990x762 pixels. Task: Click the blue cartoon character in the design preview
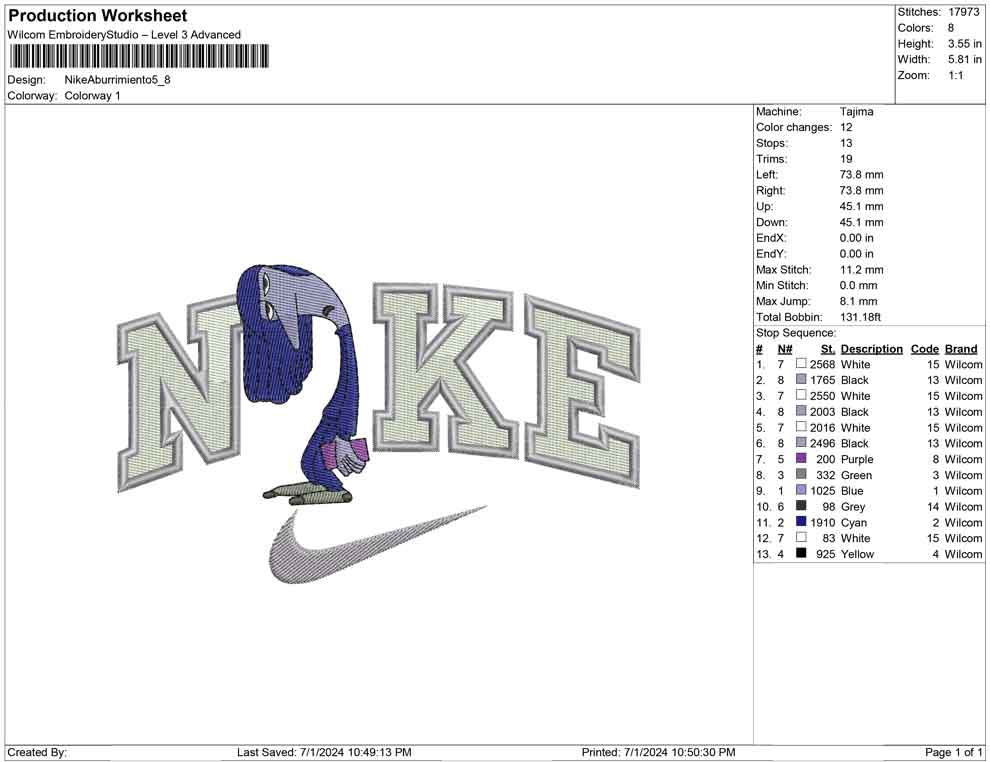tap(304, 385)
